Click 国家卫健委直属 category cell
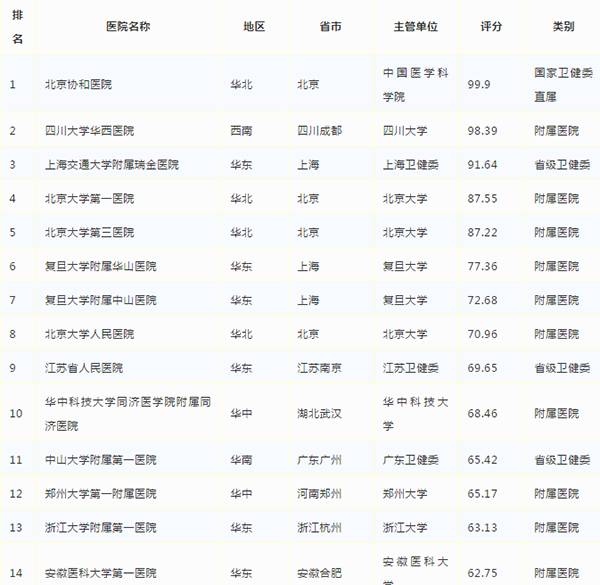 (x=562, y=83)
